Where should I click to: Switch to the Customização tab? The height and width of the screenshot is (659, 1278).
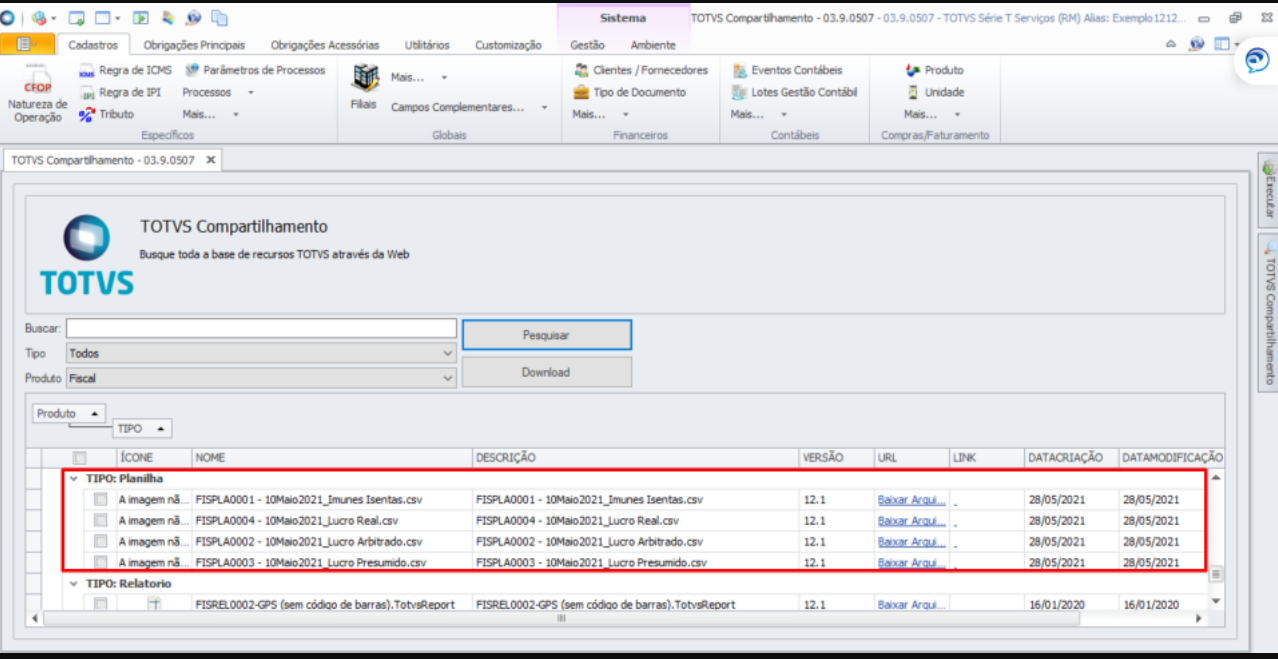[508, 45]
